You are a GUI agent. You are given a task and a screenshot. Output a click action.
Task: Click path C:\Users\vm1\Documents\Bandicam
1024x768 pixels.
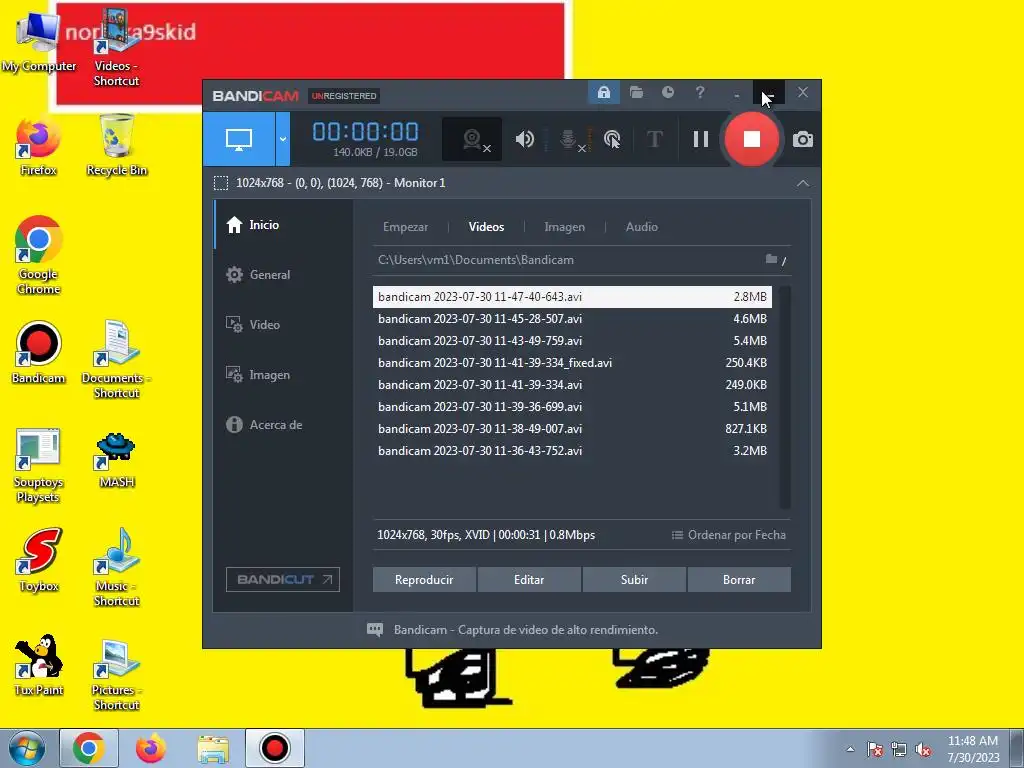point(476,260)
